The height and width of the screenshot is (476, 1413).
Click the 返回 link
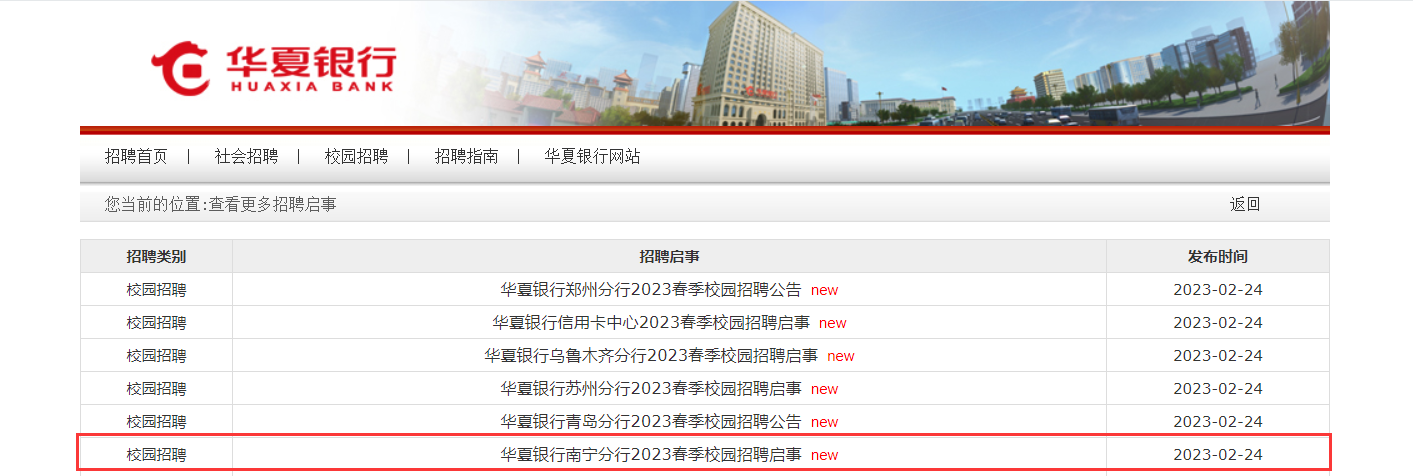1245,204
